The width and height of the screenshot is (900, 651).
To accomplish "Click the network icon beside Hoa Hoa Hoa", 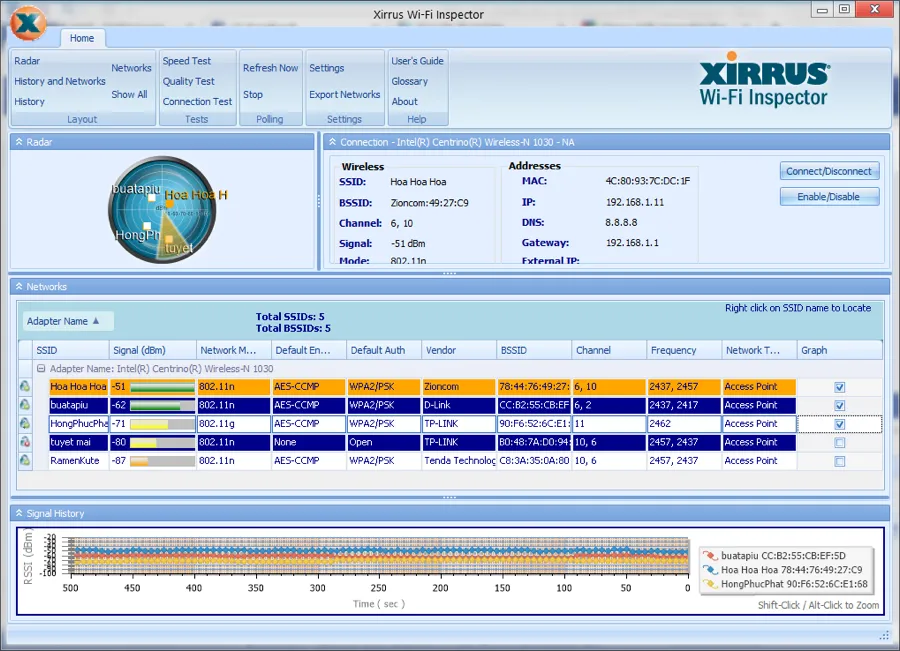I will 24,387.
